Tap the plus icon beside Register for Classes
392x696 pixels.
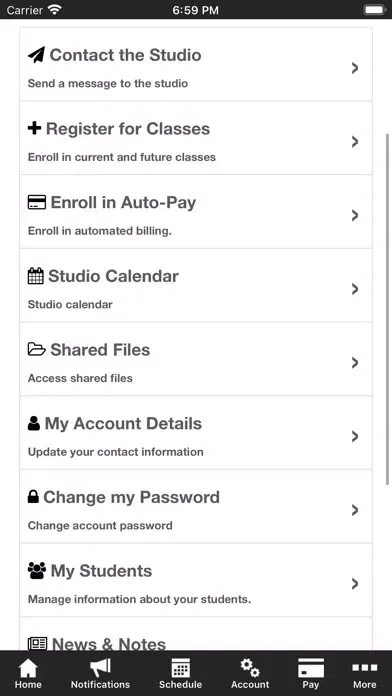[34, 129]
